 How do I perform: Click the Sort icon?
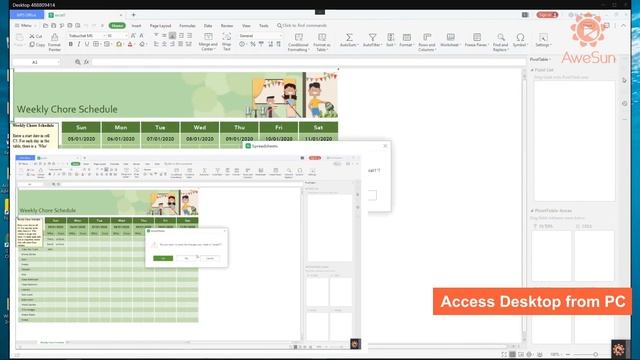click(x=390, y=38)
